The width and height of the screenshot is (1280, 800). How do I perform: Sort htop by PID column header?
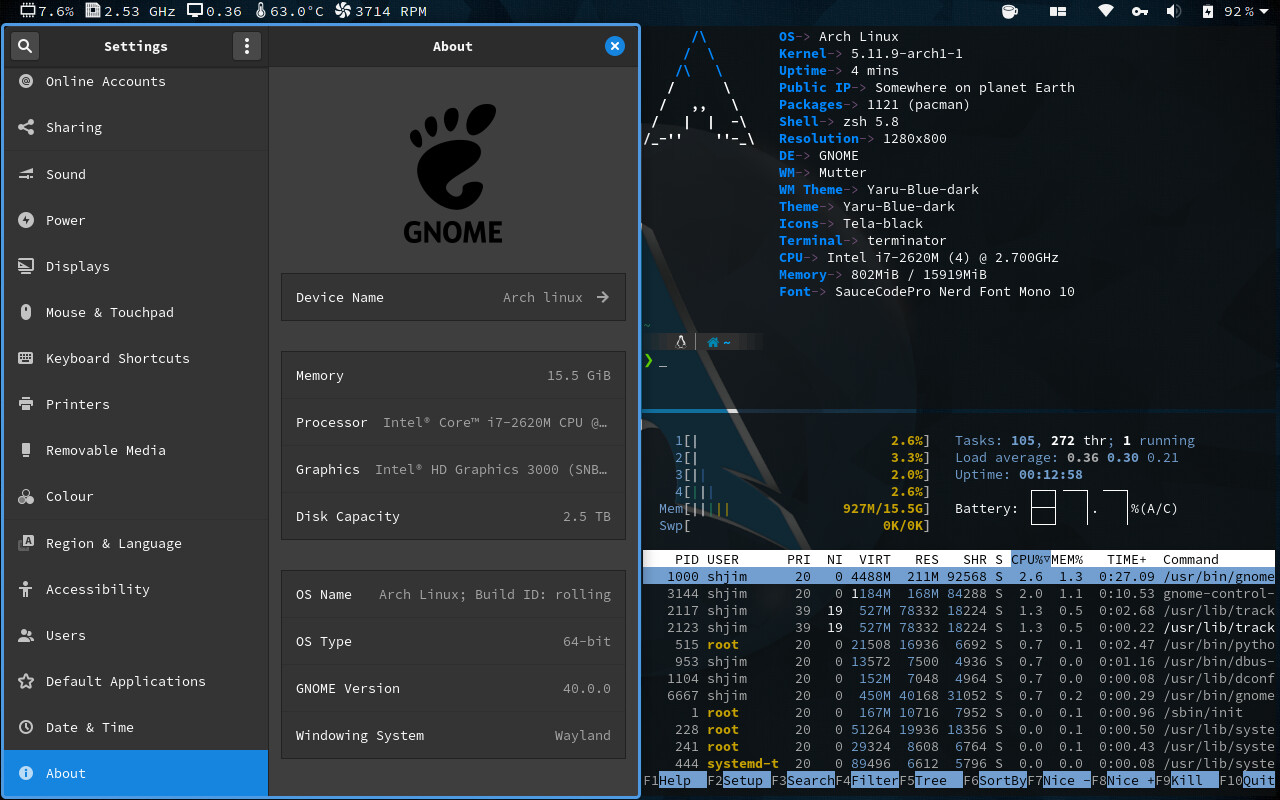(687, 559)
